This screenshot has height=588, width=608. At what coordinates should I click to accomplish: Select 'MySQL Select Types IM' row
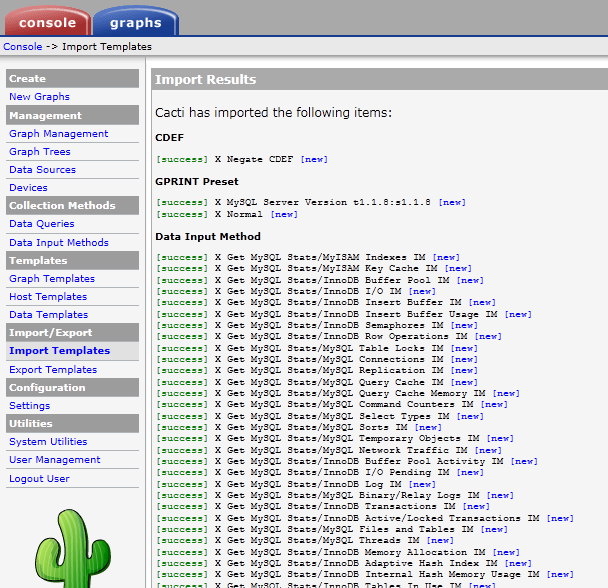pos(320,417)
